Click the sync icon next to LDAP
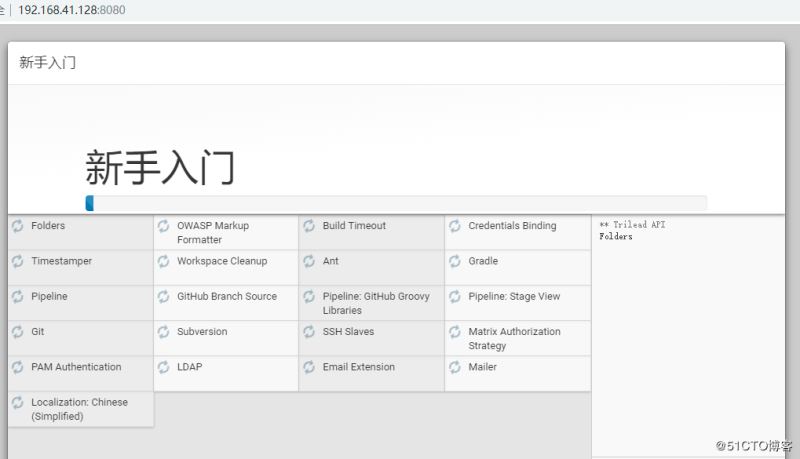Viewport: 800px width, 459px height. (x=164, y=367)
